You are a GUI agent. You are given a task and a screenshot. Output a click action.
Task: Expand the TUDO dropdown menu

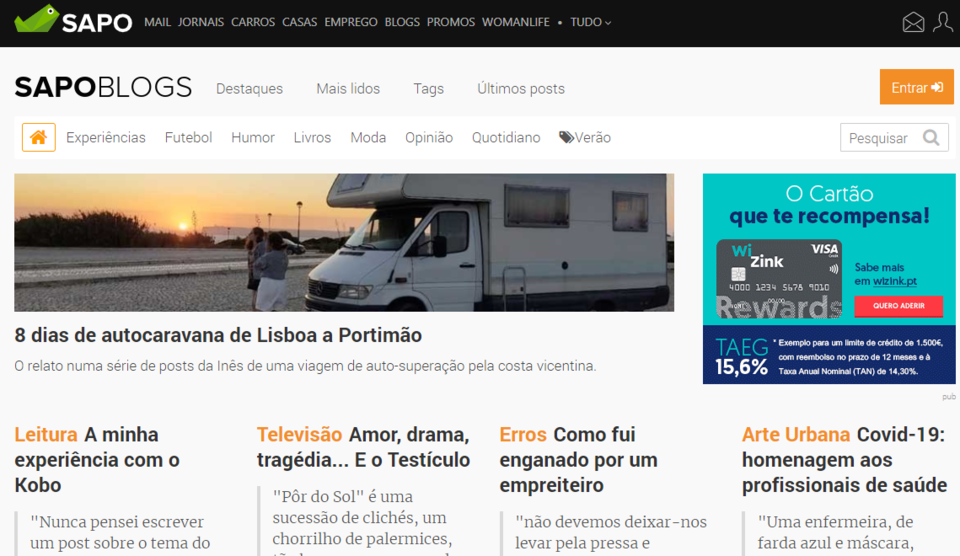[590, 22]
